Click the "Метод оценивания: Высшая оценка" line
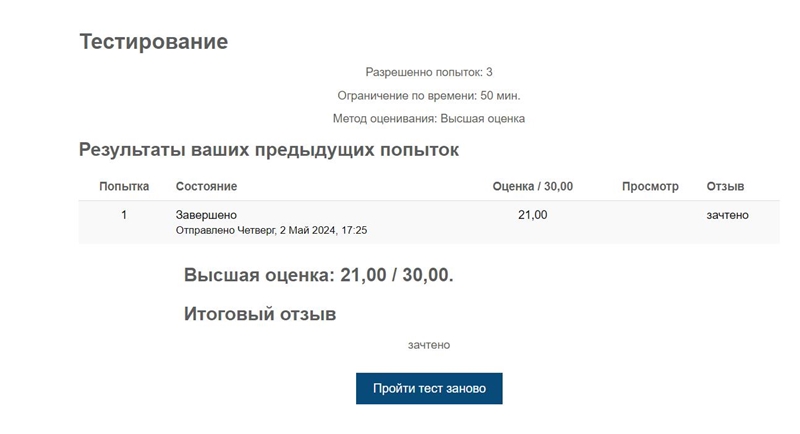 tap(429, 119)
